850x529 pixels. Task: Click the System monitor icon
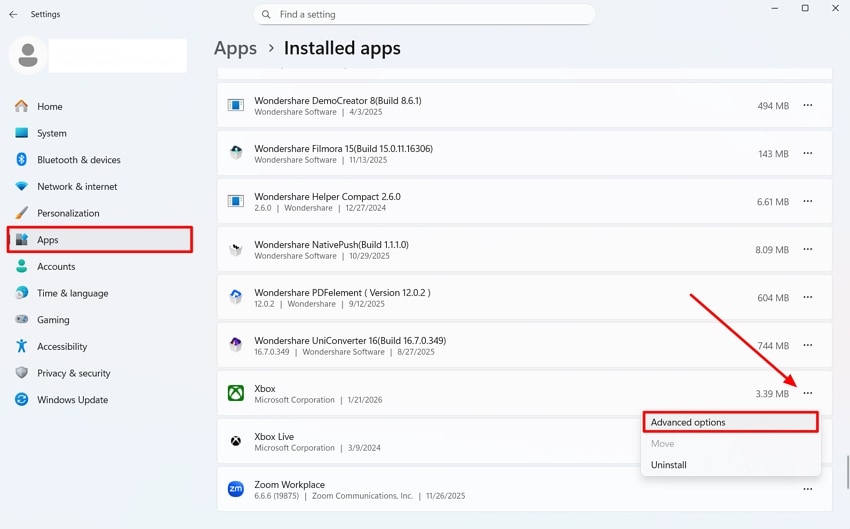tap(22, 133)
